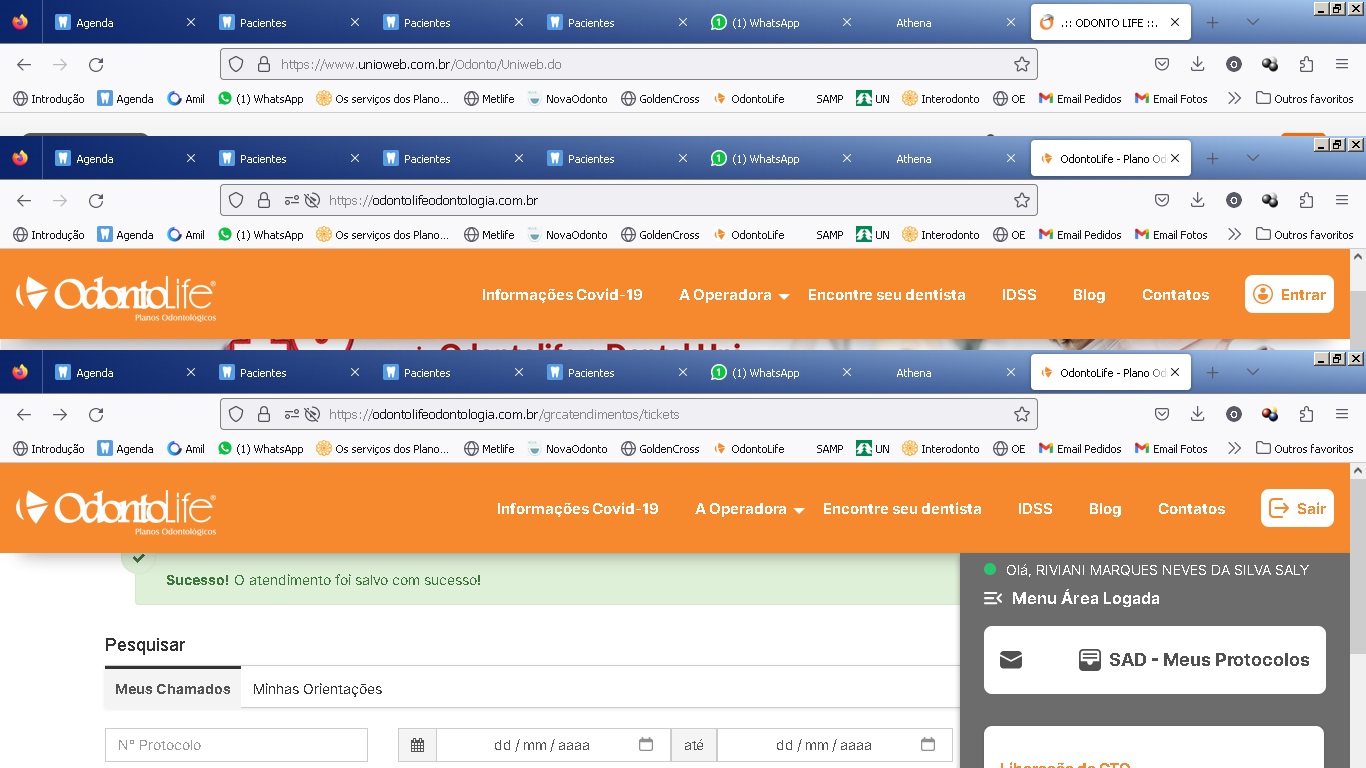1366x768 pixels.
Task: Close the OdontoLife tab in the tickets window
Action: 1175,372
